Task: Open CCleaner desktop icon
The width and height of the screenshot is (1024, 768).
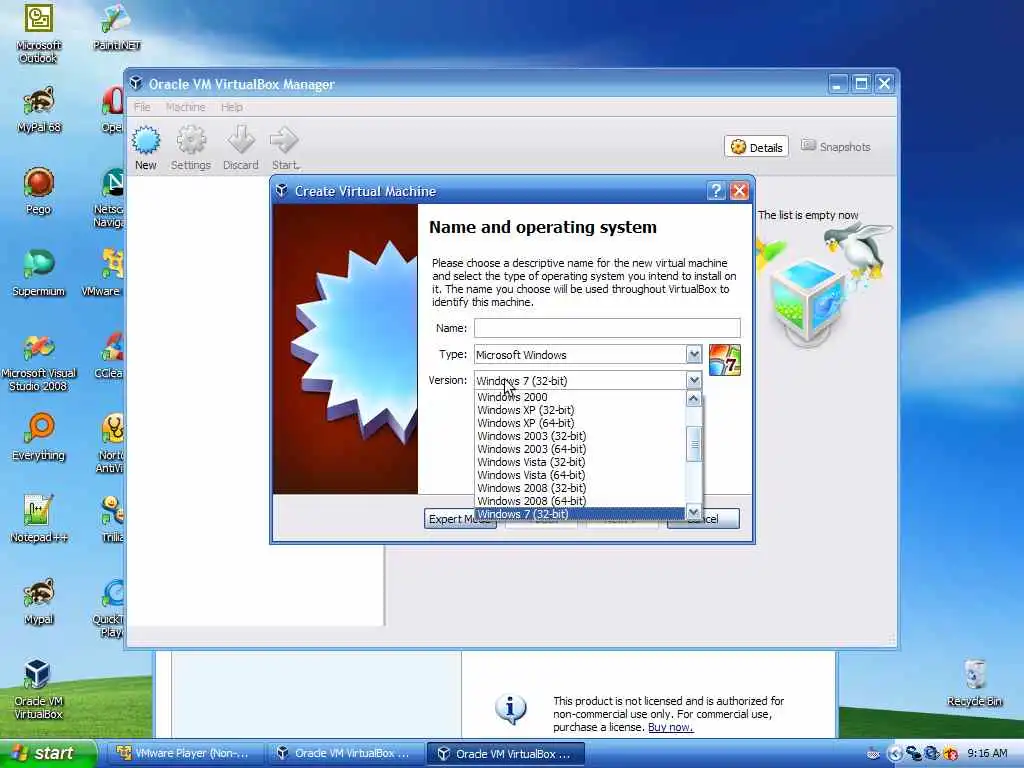Action: 110,355
